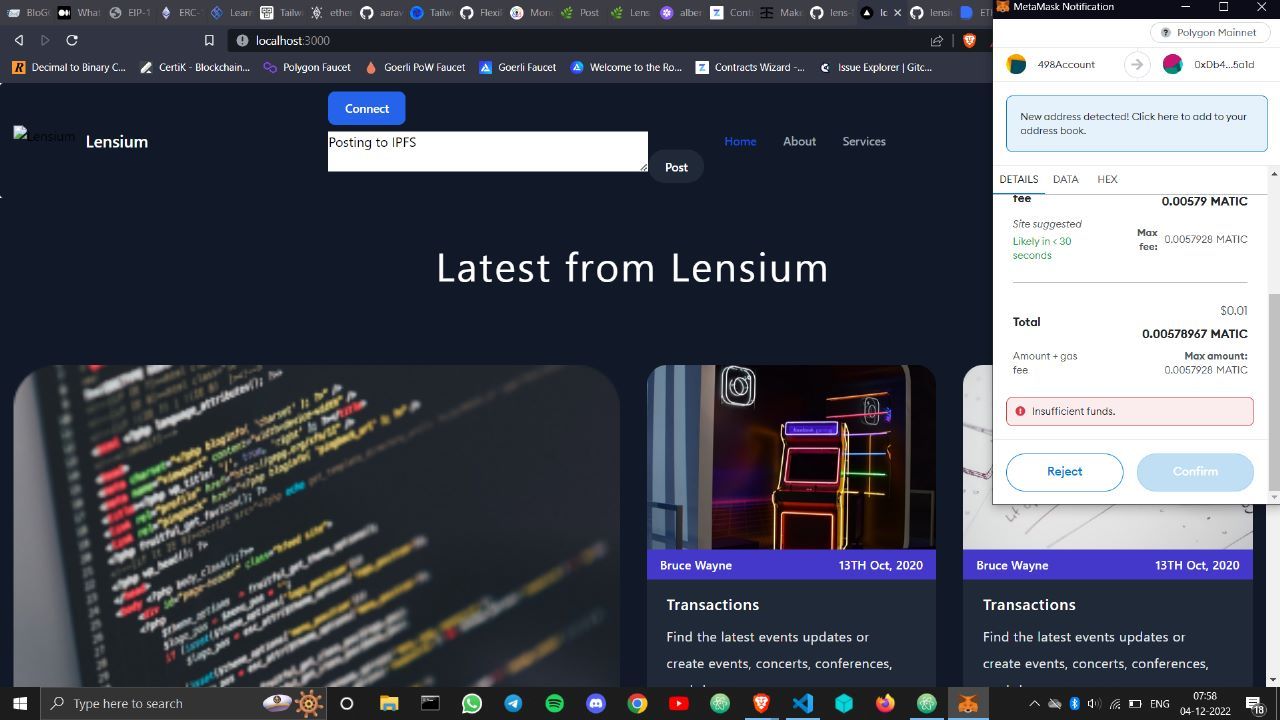Image resolution: width=1280 pixels, height=720 pixels.
Task: Open the Issue Explorer Gitcoin bookmark
Action: (x=875, y=67)
